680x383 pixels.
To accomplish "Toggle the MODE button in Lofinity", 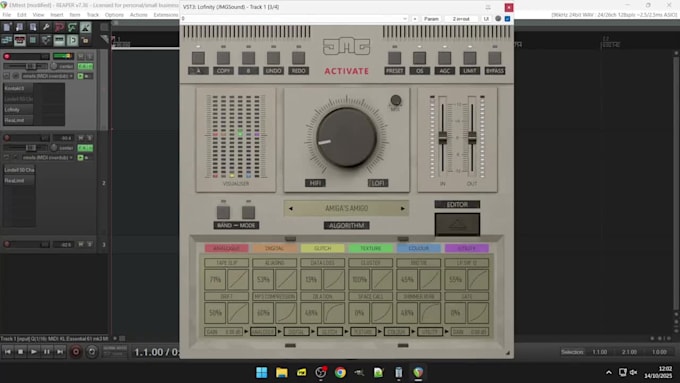I will 248,213.
